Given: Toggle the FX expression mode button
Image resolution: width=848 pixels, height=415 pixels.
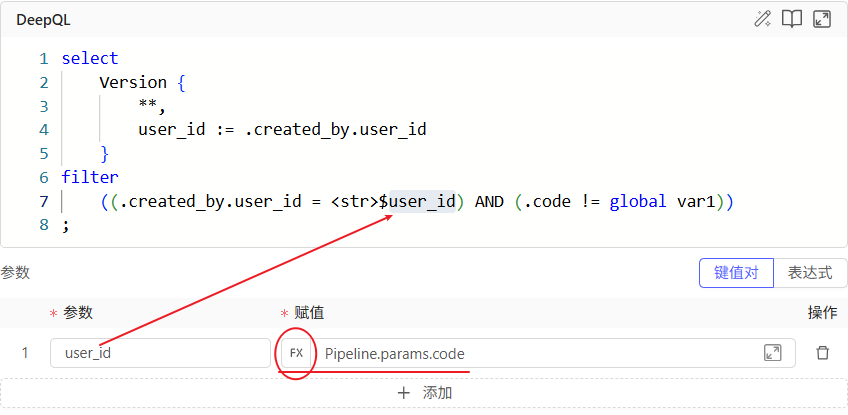Looking at the screenshot, I should click(x=297, y=353).
